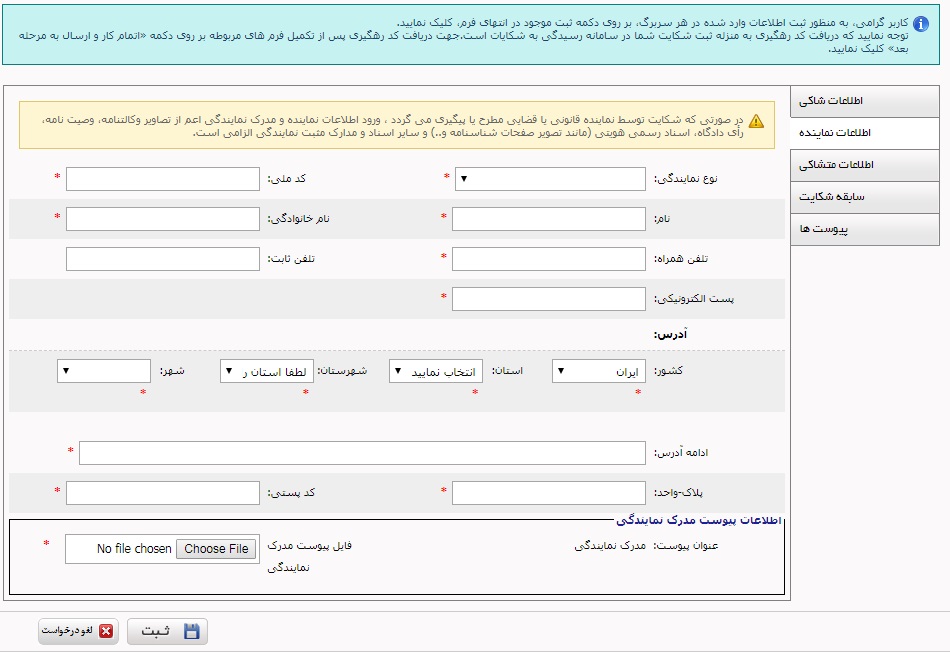Click the نام خانوادگی input field
Screen dimensions: 950x652
[163, 219]
